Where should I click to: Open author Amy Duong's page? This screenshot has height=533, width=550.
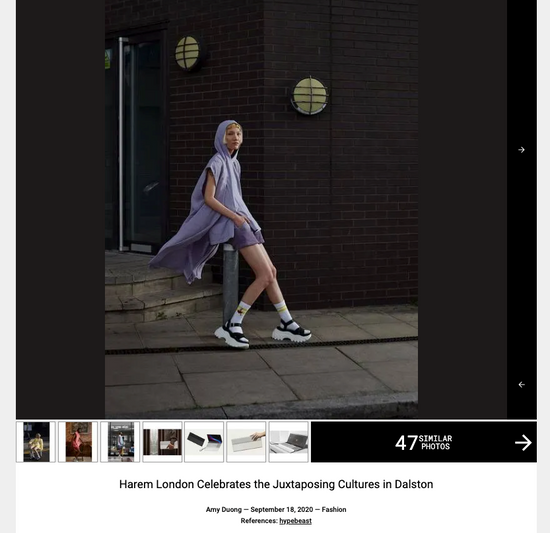224,510
